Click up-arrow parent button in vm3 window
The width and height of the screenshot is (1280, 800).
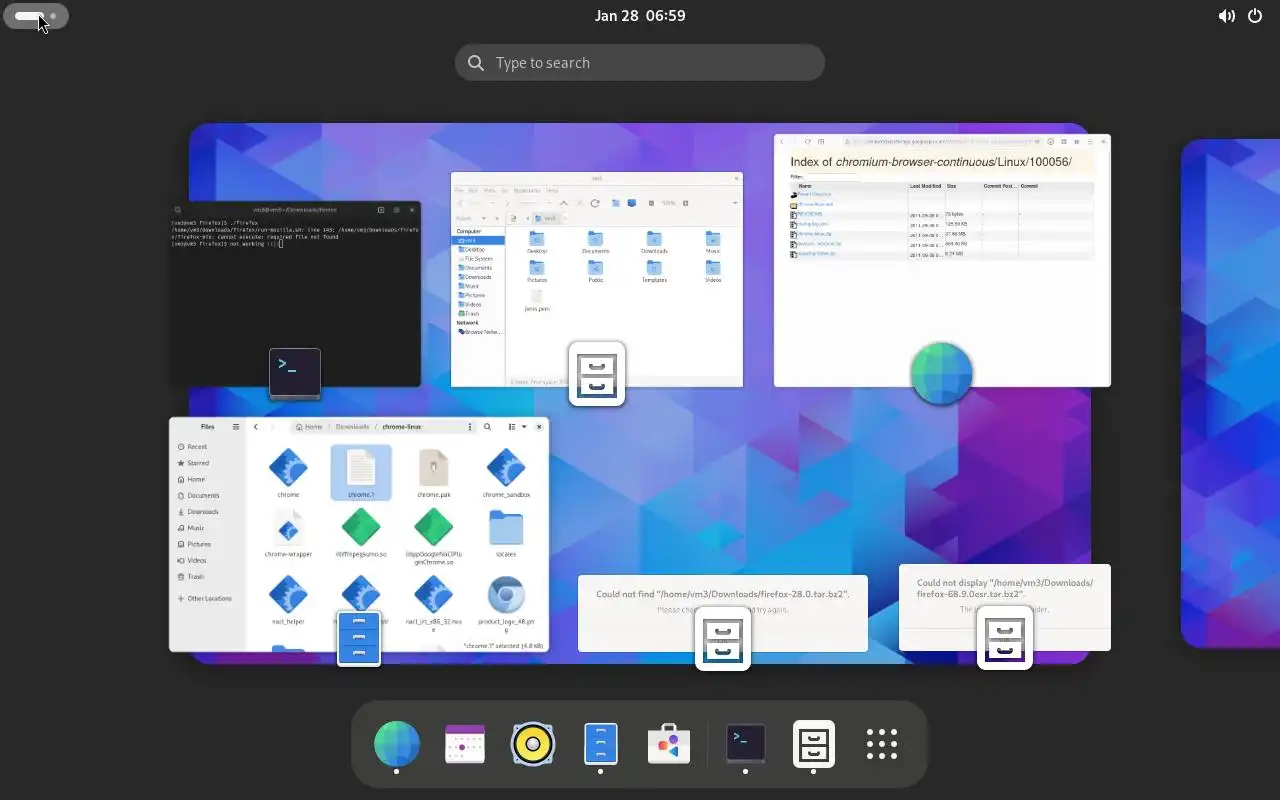coord(564,203)
